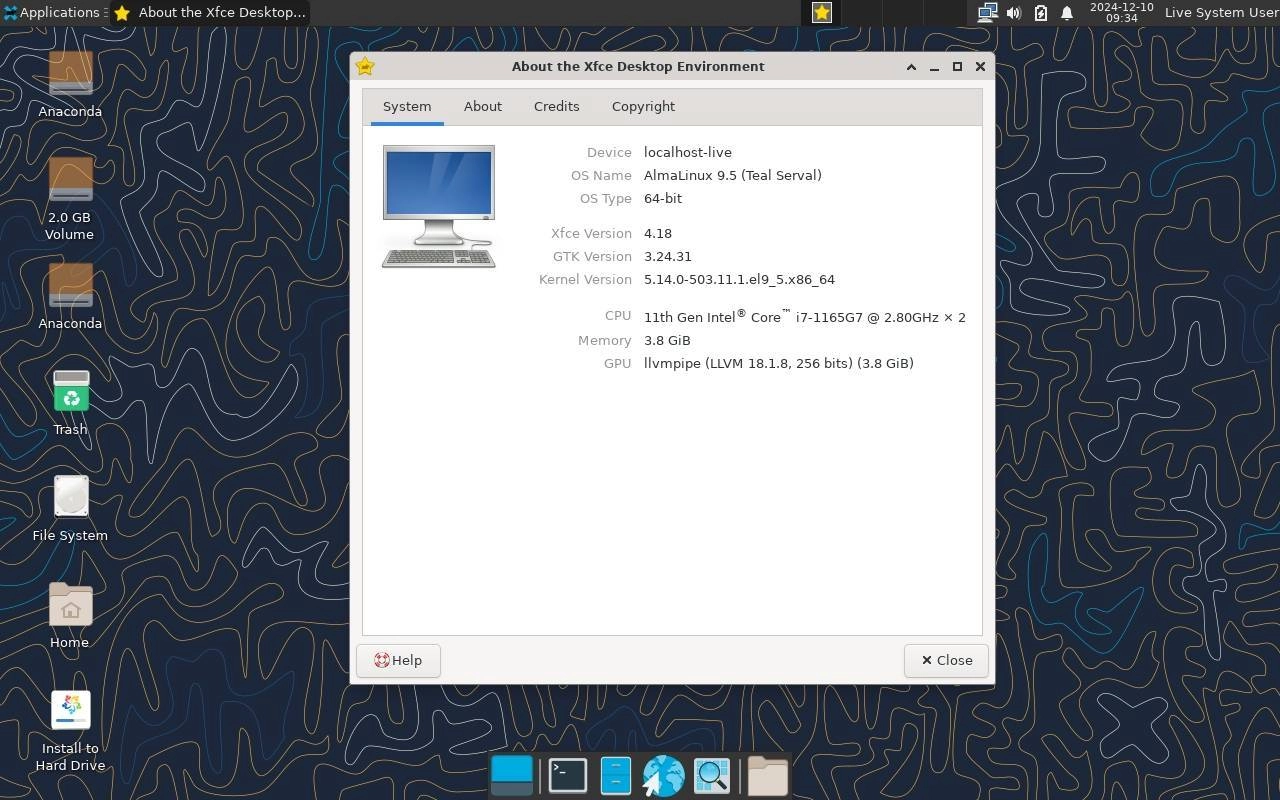The height and width of the screenshot is (800, 1280).
Task: Click the GPU llvmpipe value
Action: [x=779, y=363]
